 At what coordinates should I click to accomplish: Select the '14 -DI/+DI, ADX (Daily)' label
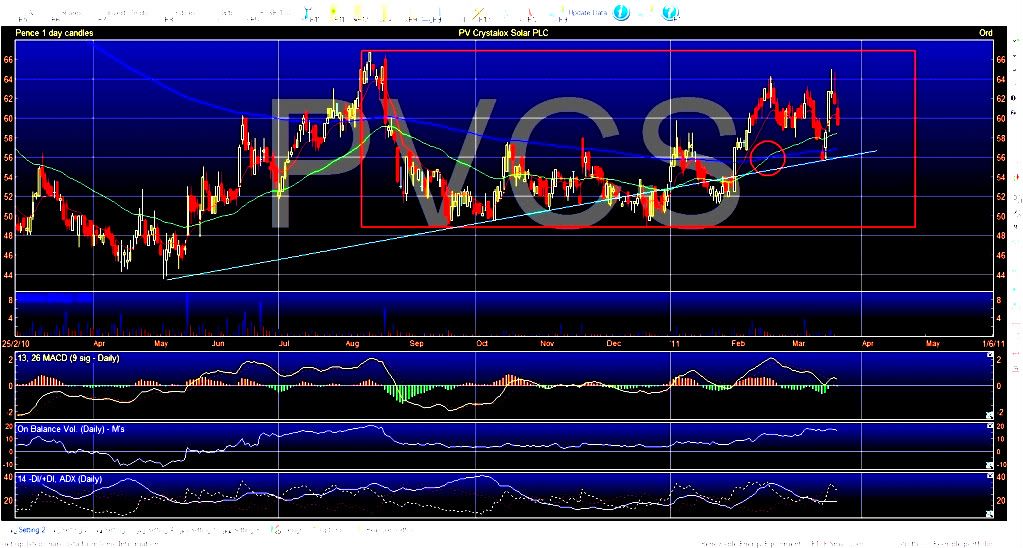(59, 479)
